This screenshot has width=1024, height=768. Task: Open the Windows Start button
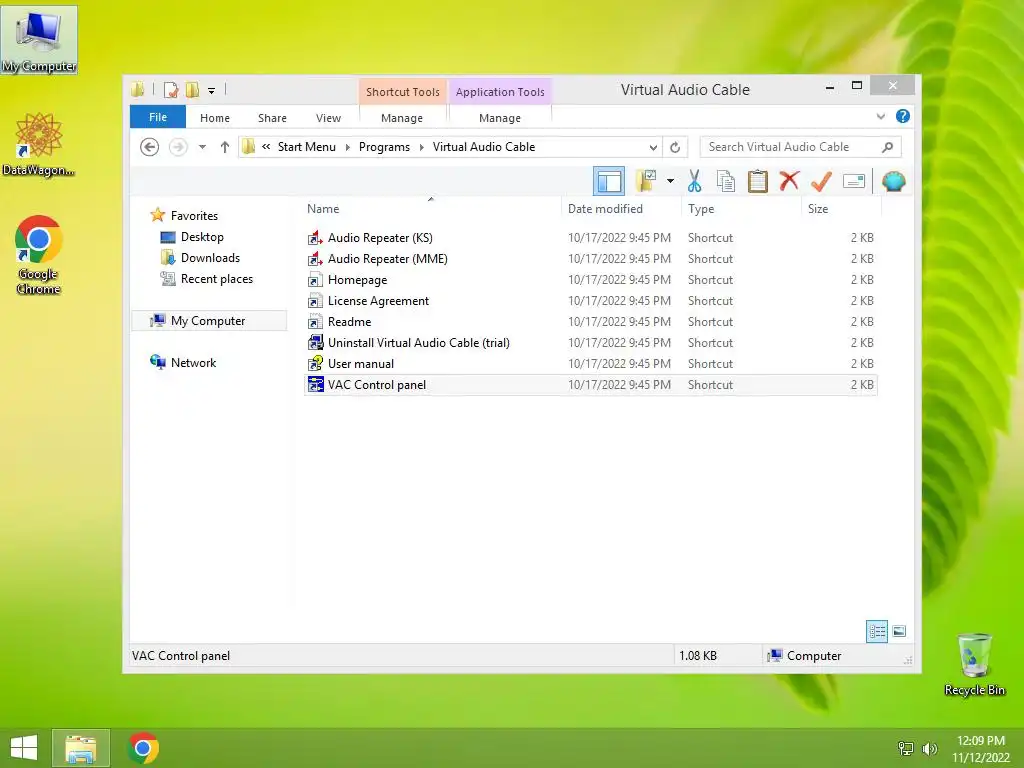point(24,748)
